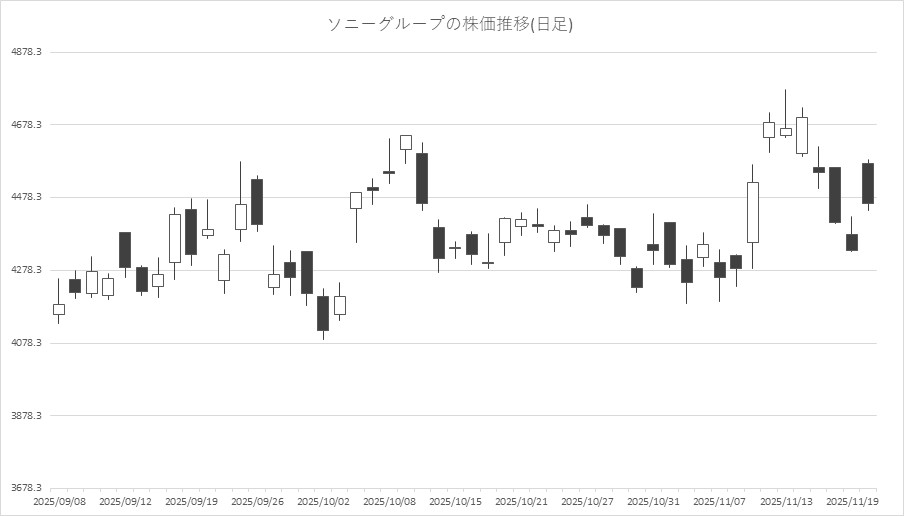Click the 4678.3 price axis label
This screenshot has width=904, height=516.
pos(24,125)
